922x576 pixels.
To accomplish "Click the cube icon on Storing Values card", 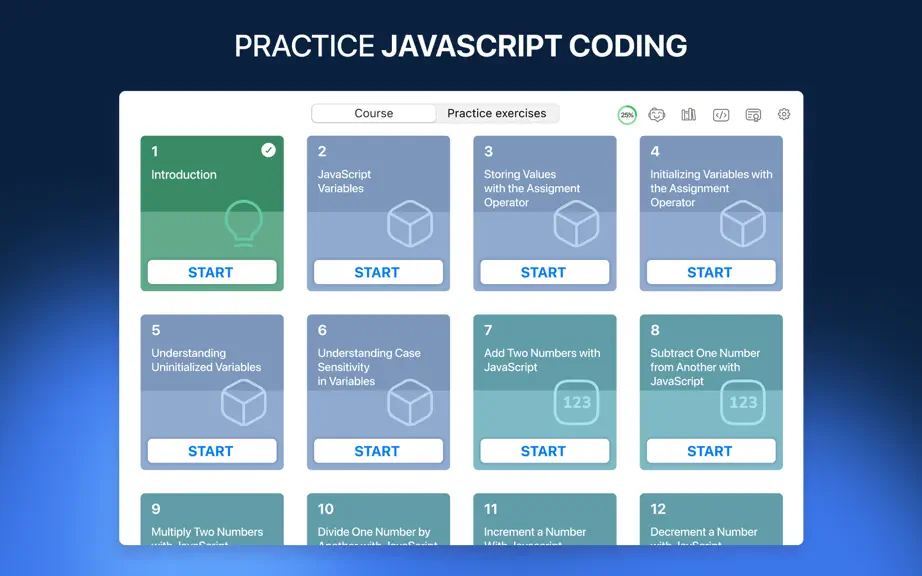I will pos(576,223).
